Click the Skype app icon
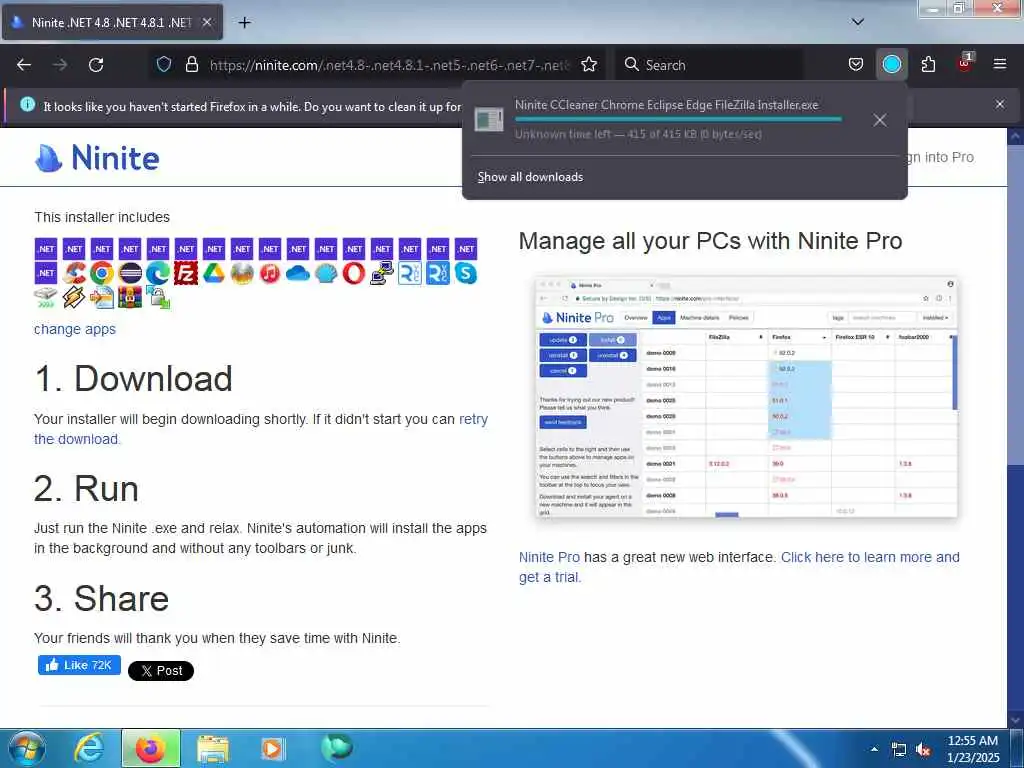This screenshot has width=1024, height=768. pos(466,273)
